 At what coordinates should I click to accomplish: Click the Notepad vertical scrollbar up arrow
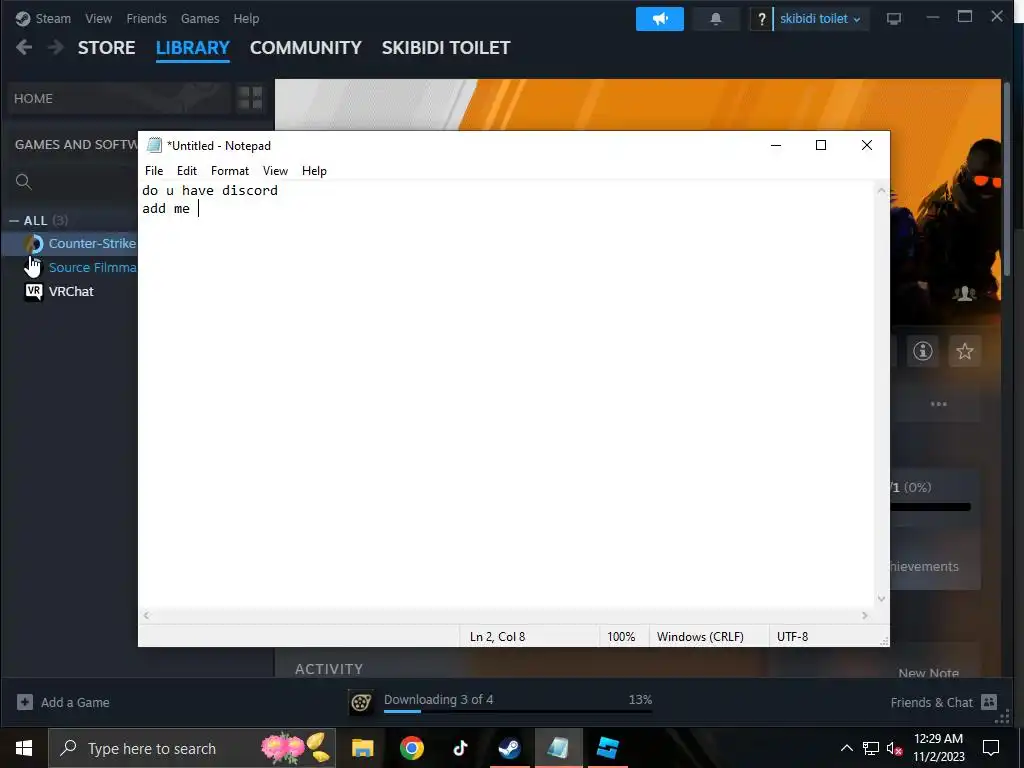tap(882, 191)
